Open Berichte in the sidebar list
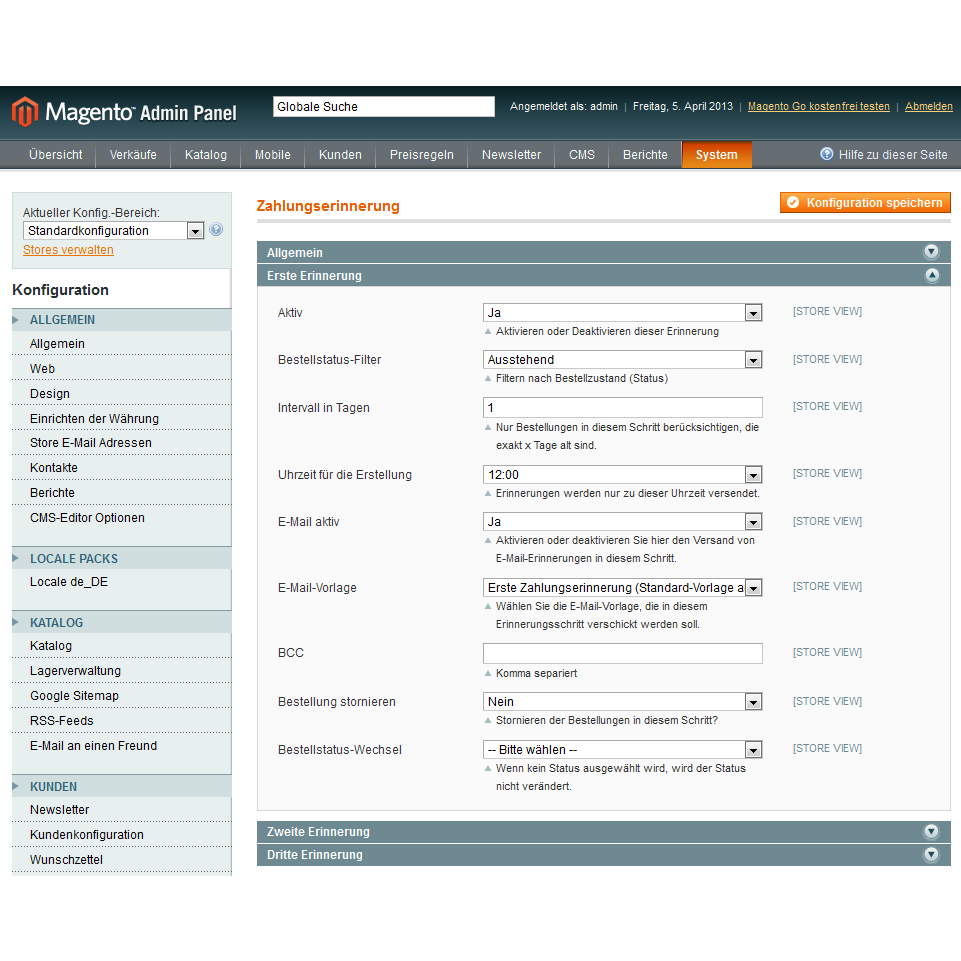961x961 pixels. 121,493
